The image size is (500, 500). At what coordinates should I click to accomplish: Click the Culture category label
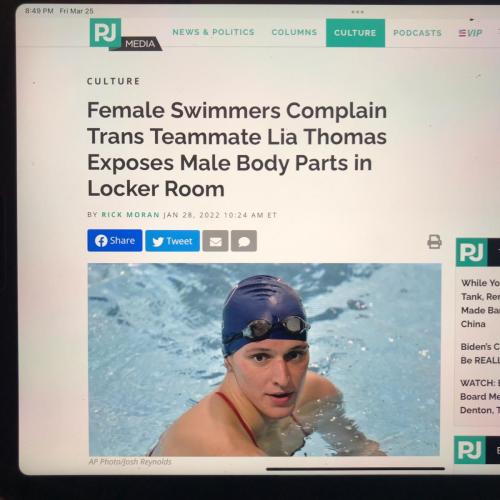pos(114,81)
